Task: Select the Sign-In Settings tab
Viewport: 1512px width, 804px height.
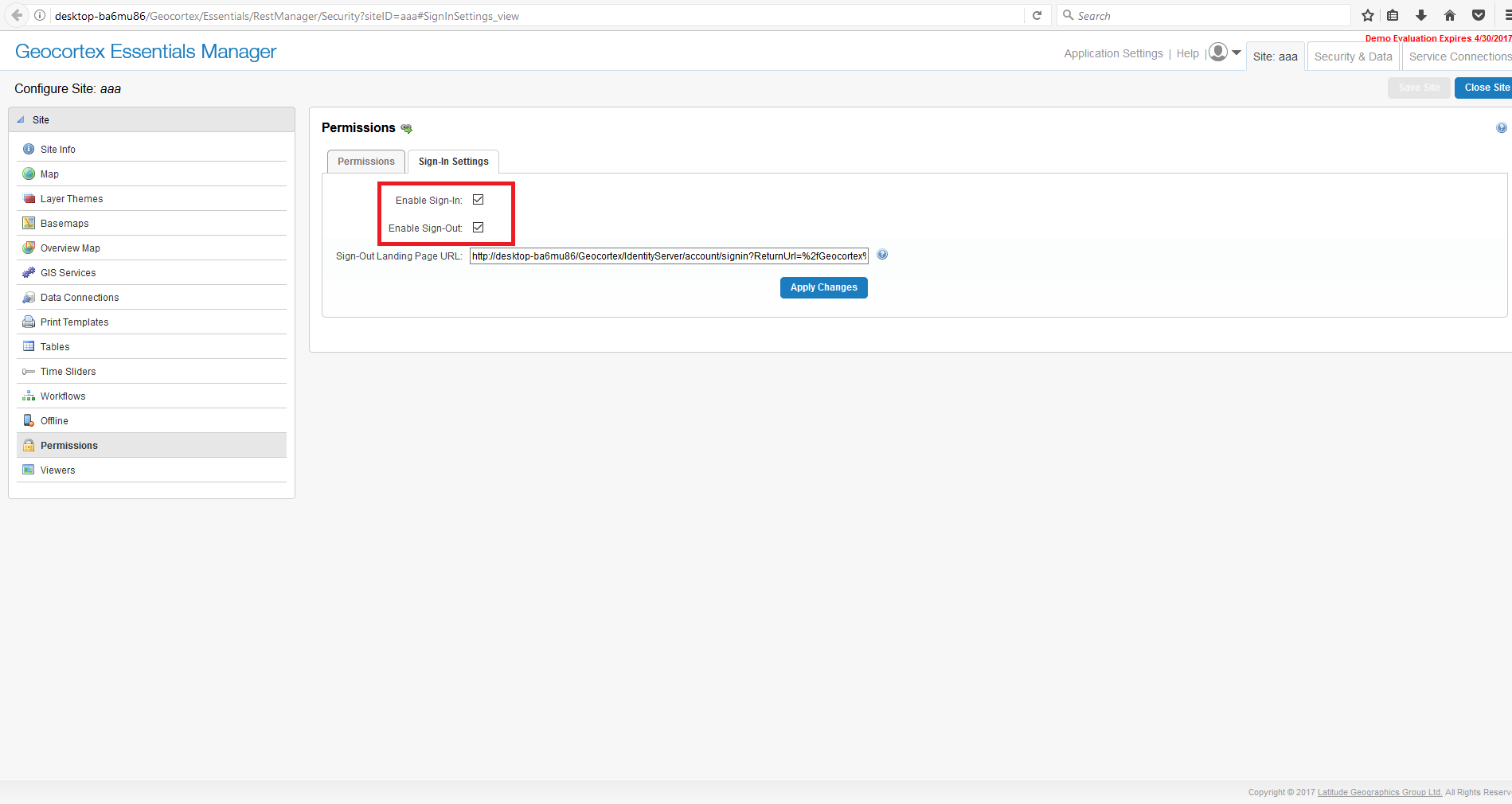Action: pyautogui.click(x=454, y=162)
